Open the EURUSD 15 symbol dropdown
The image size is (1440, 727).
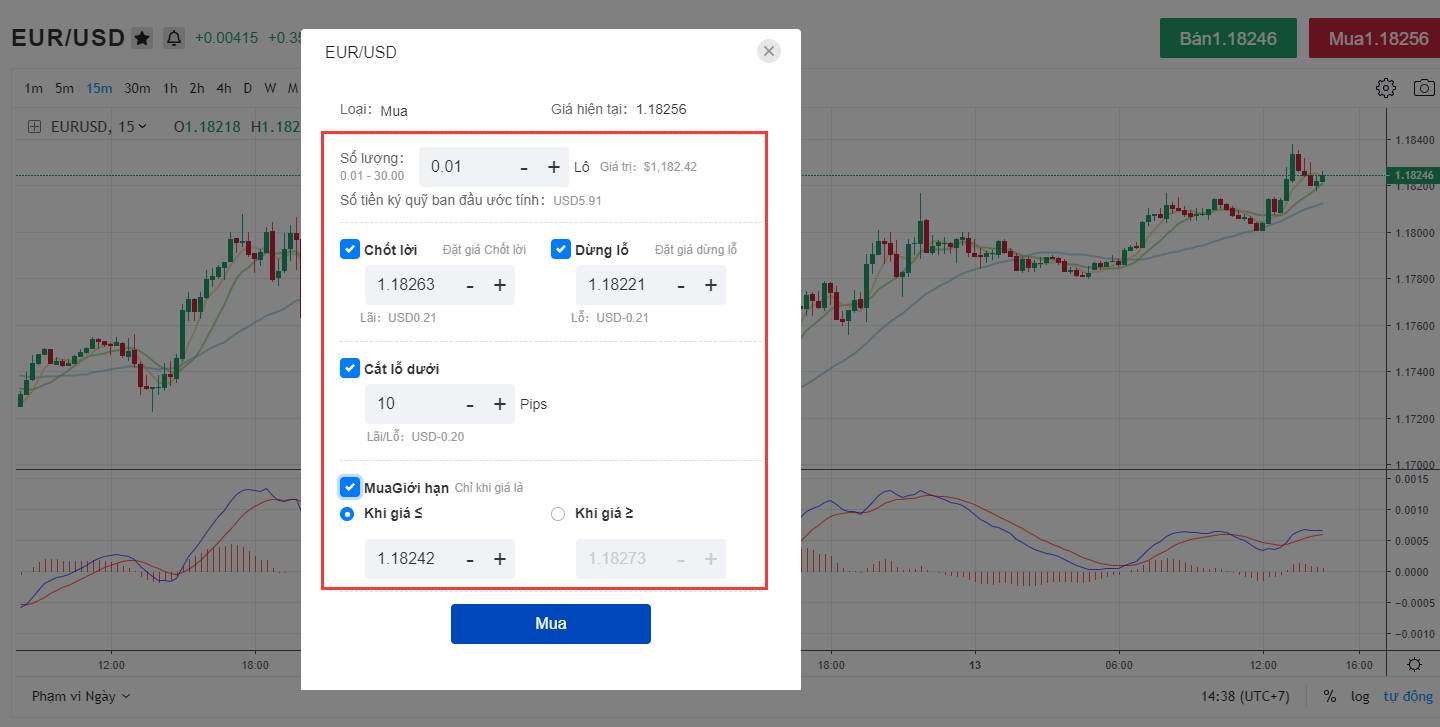(x=98, y=126)
